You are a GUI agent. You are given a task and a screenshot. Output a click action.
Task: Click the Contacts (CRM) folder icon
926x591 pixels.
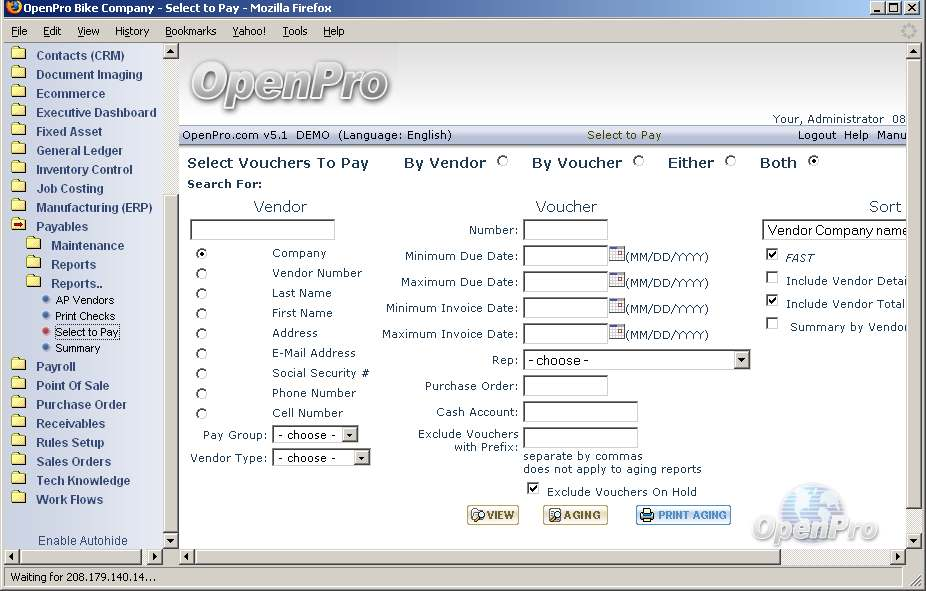[x=19, y=54]
